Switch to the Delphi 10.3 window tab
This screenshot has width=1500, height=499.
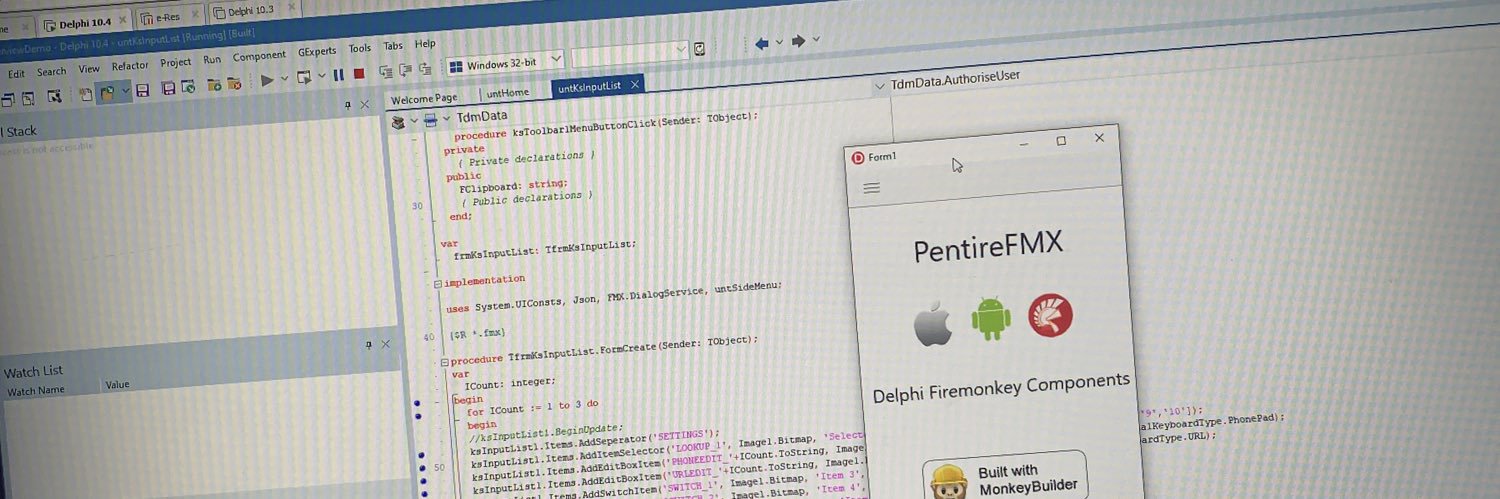click(251, 12)
